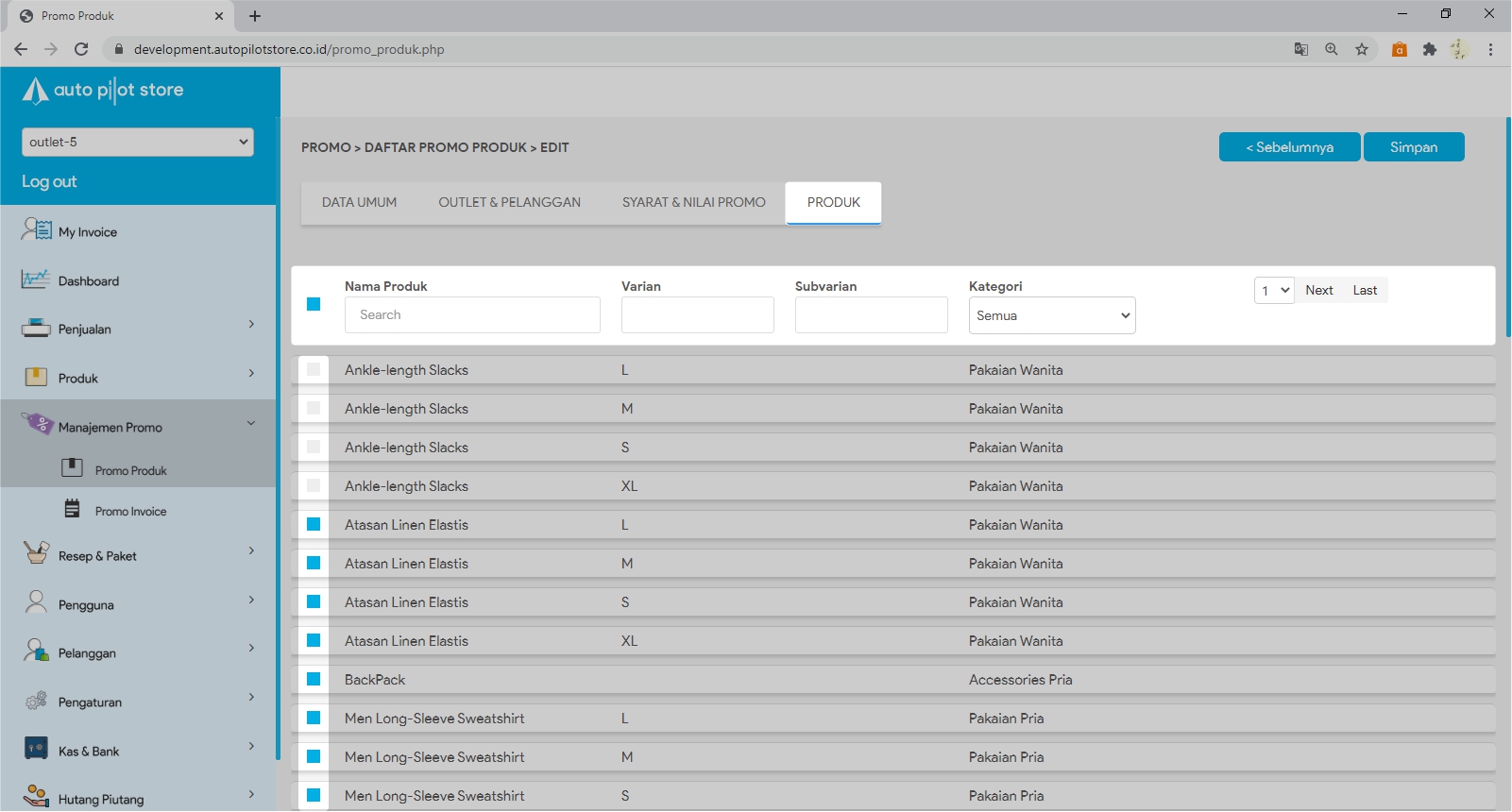Click the Penjualan cash register icon
1512x812 pixels.
coord(36,329)
